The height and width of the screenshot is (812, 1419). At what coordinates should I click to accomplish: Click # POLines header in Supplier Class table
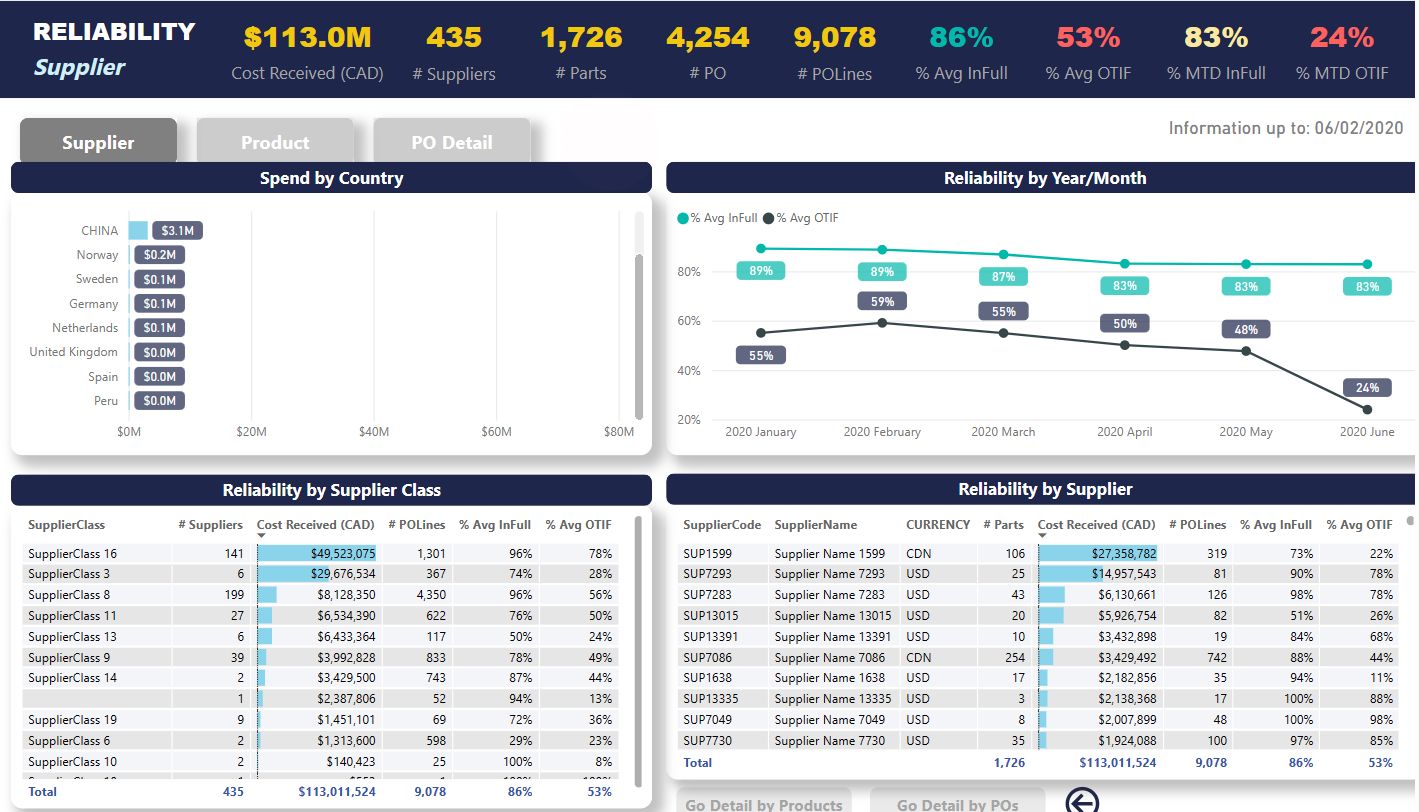tap(417, 524)
